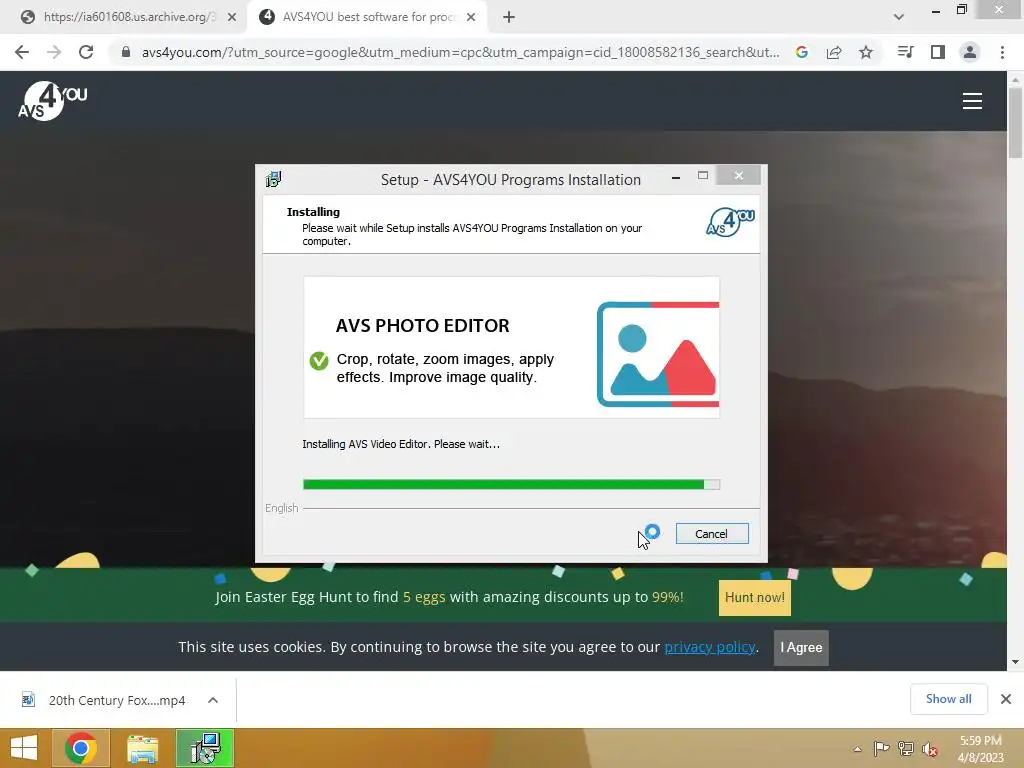
Task: Click the AVS4YOU website logo
Action: tap(52, 101)
